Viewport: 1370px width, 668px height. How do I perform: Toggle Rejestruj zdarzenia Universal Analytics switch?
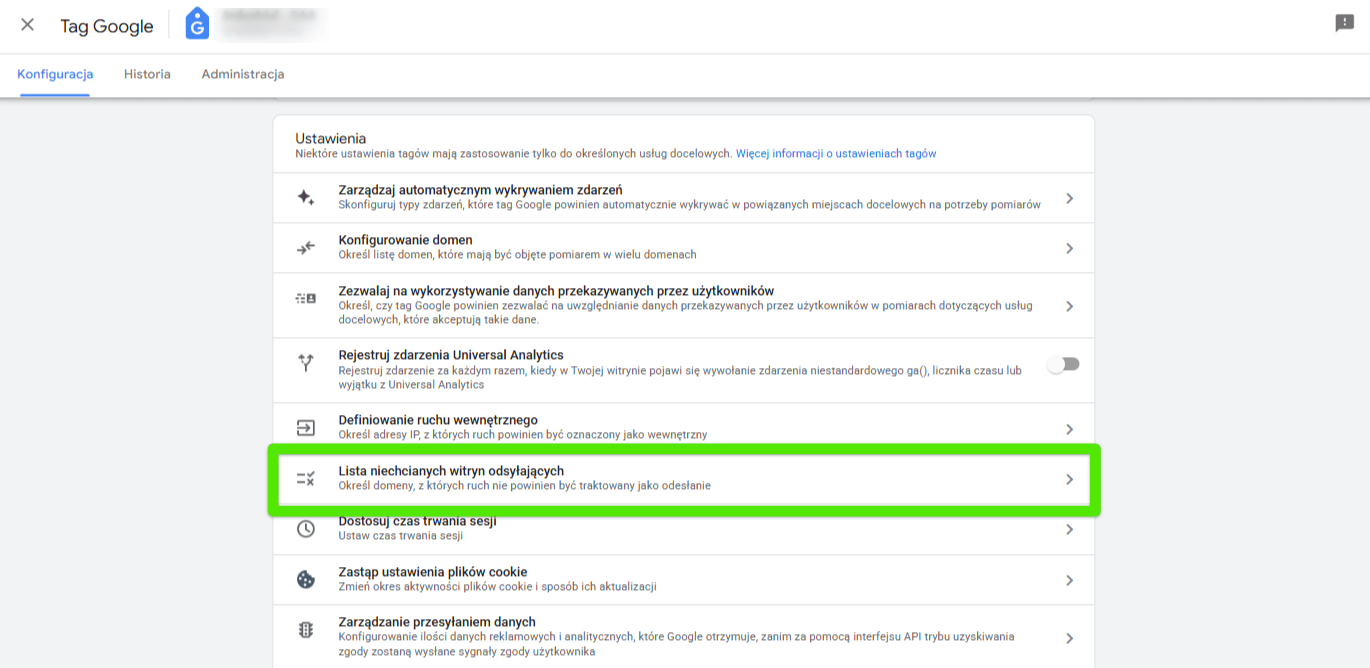click(1063, 365)
